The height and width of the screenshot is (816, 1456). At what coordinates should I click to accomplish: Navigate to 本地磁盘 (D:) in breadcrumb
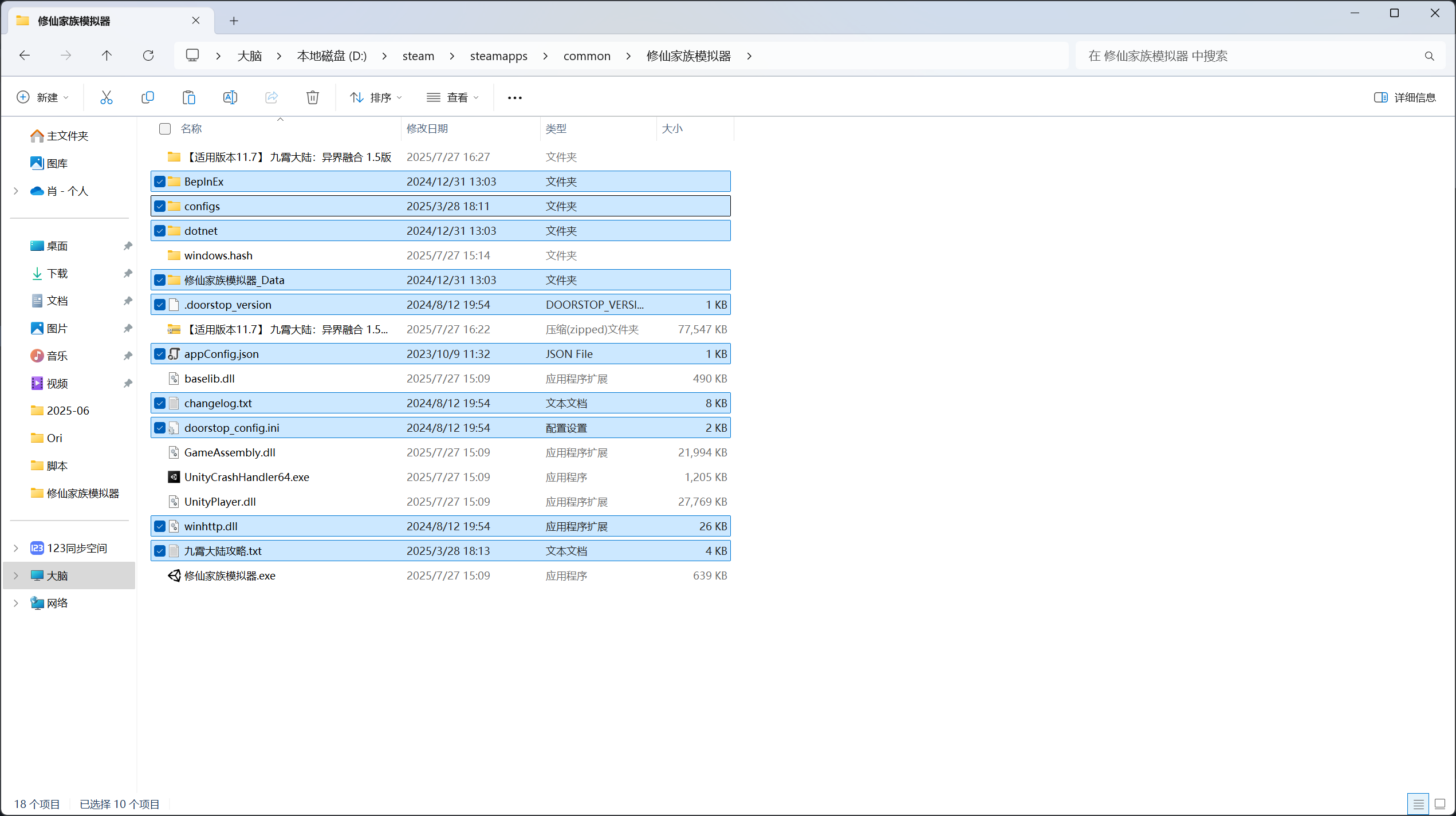click(332, 56)
